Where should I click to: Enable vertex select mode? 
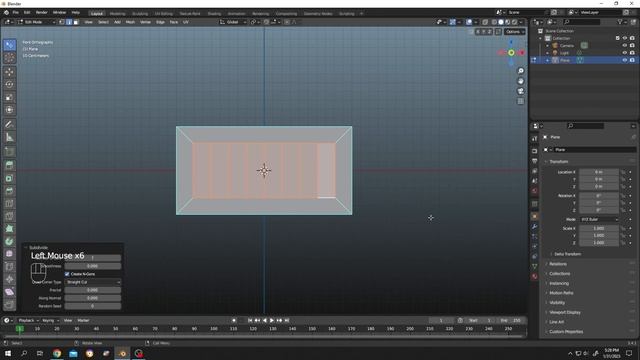62,22
